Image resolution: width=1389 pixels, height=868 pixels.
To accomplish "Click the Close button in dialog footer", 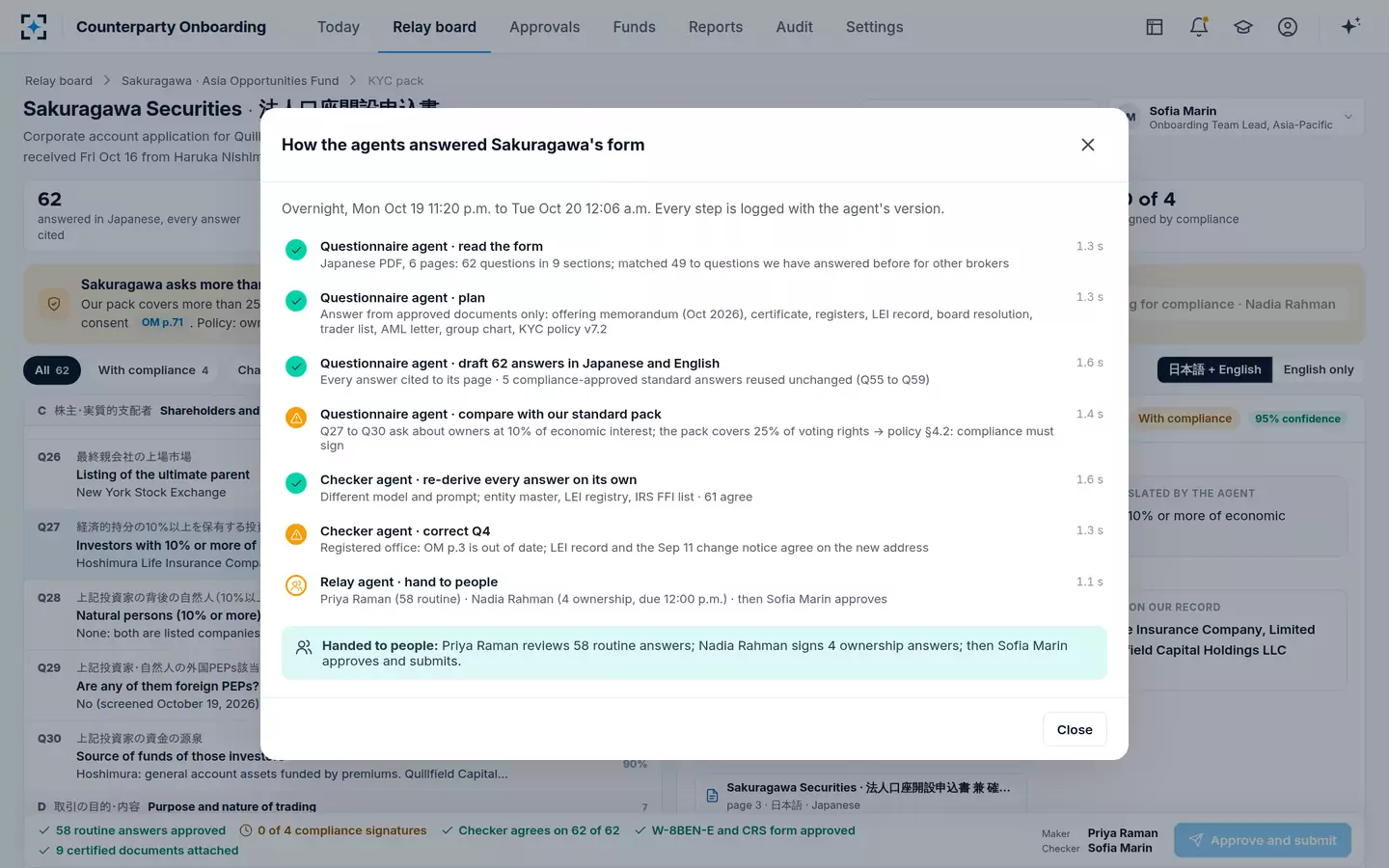I will pyautogui.click(x=1075, y=730).
